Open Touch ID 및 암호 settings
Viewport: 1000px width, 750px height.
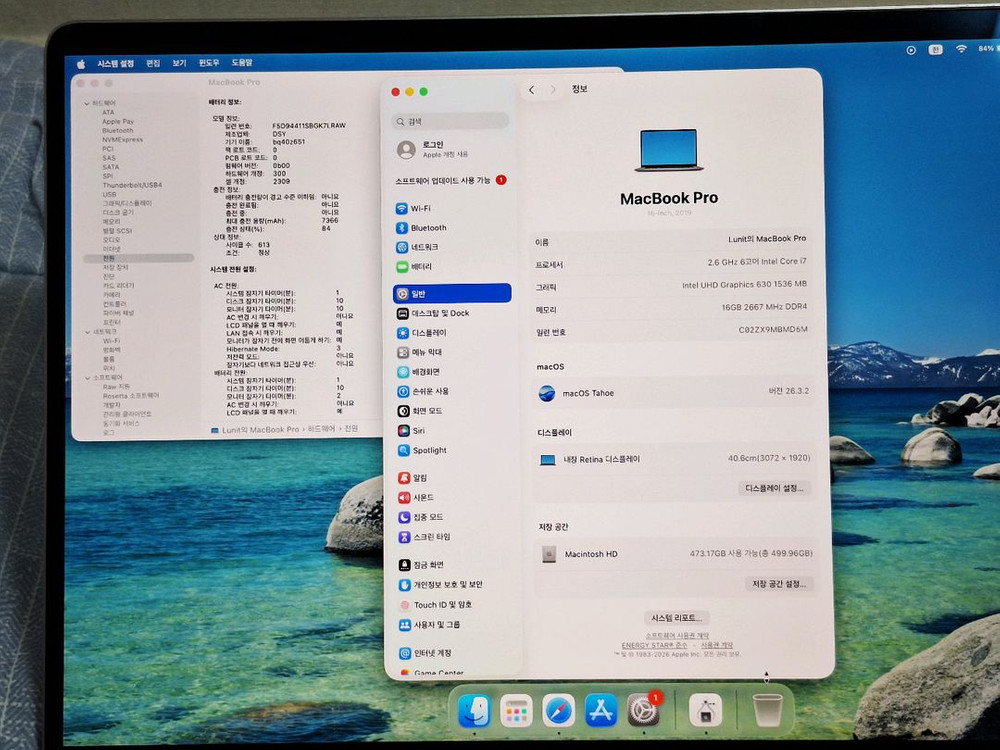pyautogui.click(x=435, y=604)
